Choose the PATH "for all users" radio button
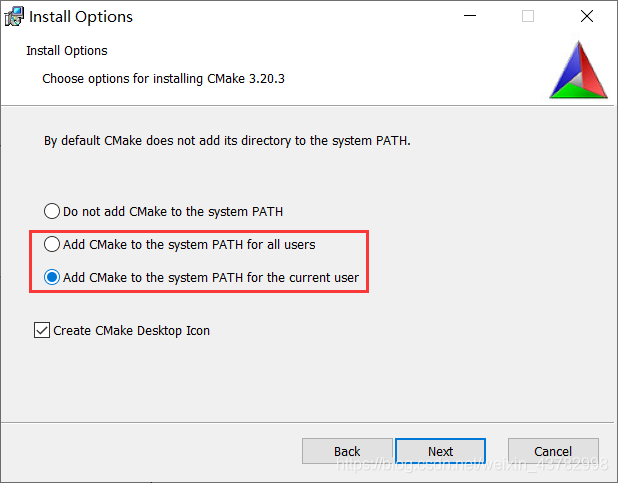618x483 pixels. click(x=52, y=244)
